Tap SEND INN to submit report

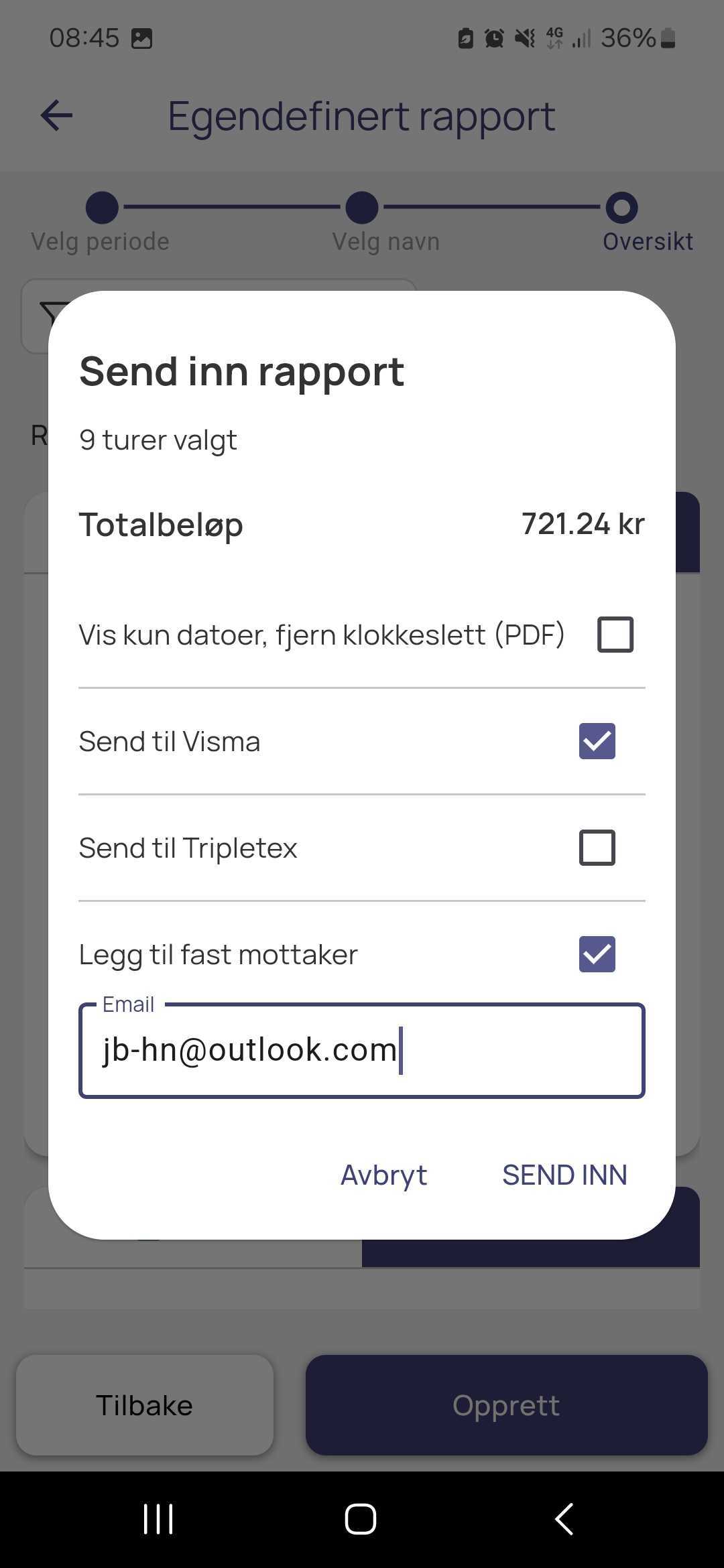click(564, 1175)
